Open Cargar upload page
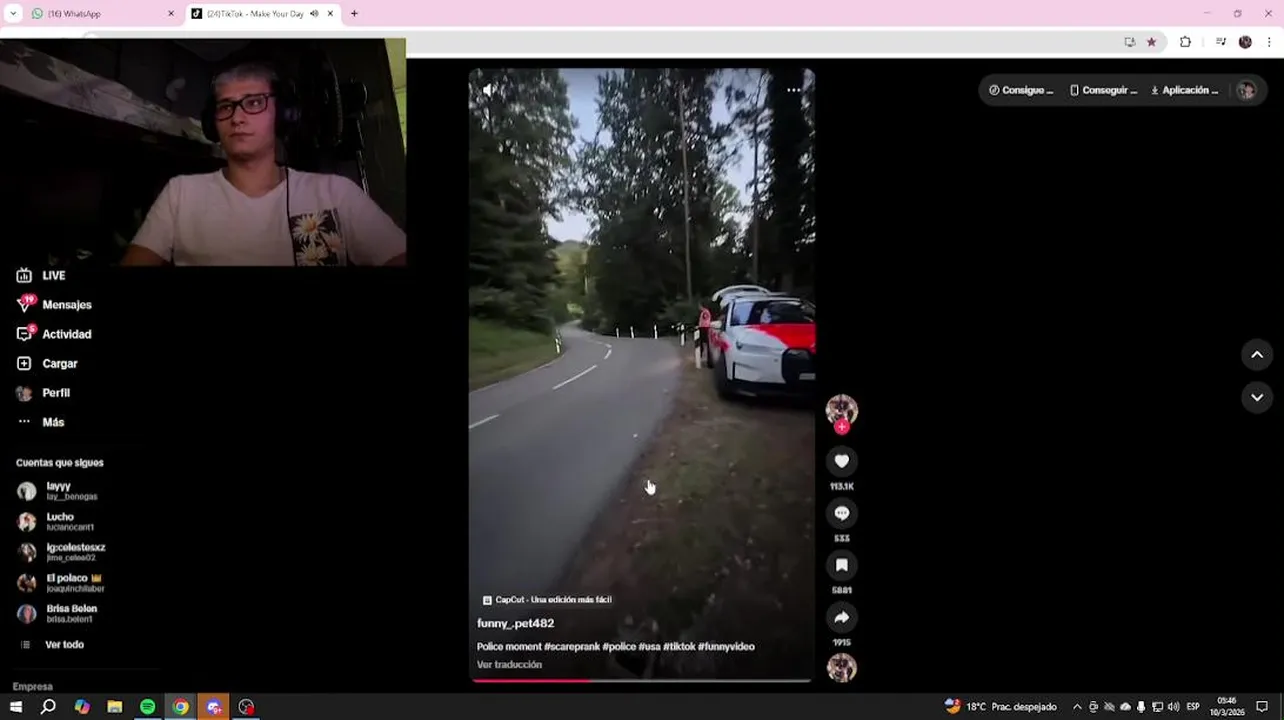This screenshot has height=720, width=1284. [x=47, y=363]
